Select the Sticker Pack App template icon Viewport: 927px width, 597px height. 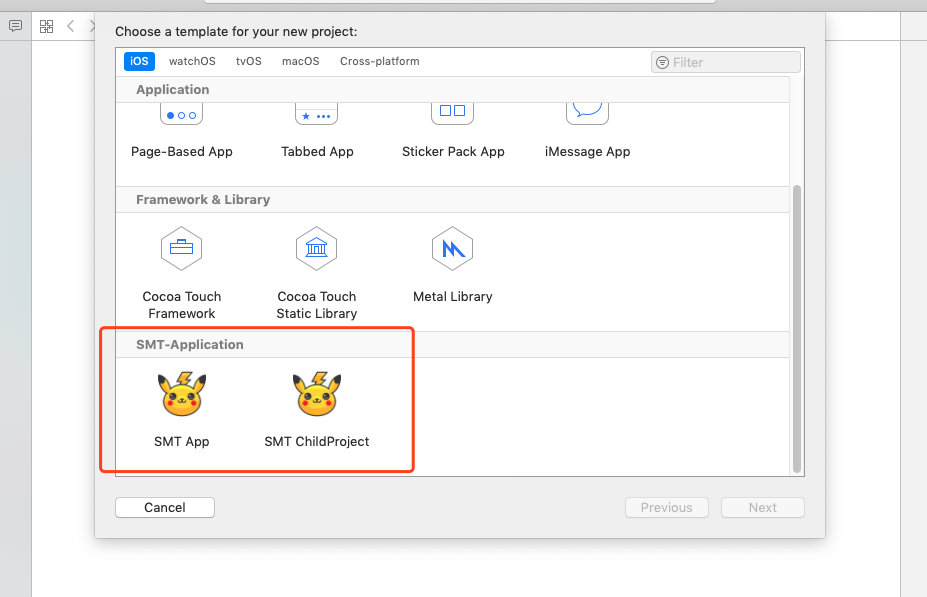click(452, 113)
